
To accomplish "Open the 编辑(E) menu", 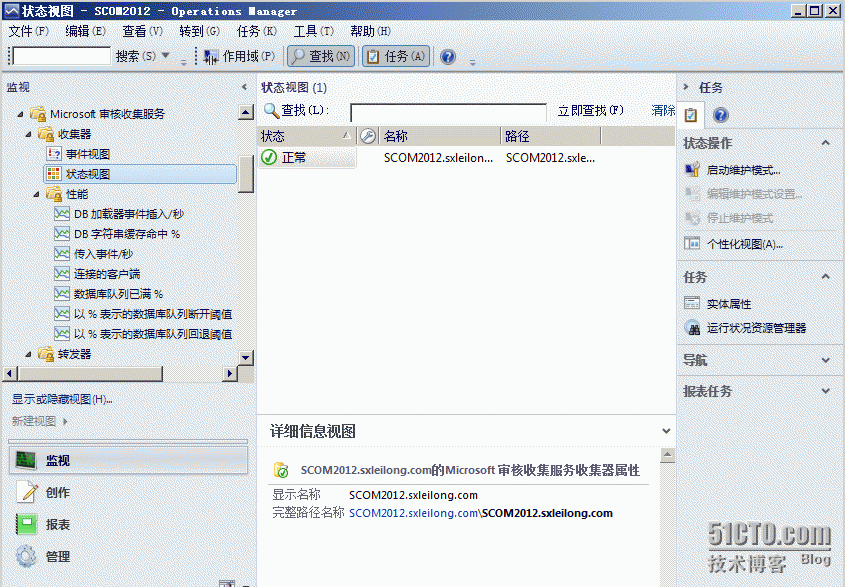I will tap(85, 31).
